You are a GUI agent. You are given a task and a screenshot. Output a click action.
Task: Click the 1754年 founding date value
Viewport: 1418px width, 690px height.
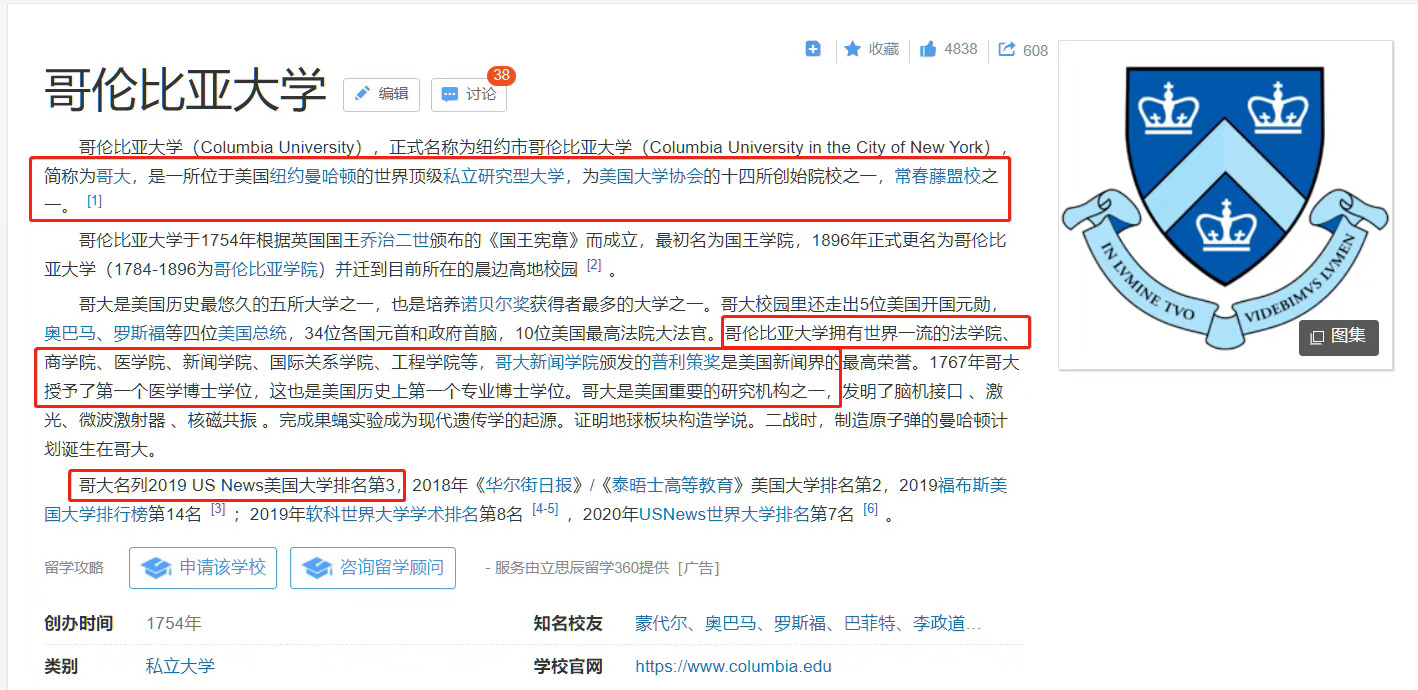(x=174, y=624)
